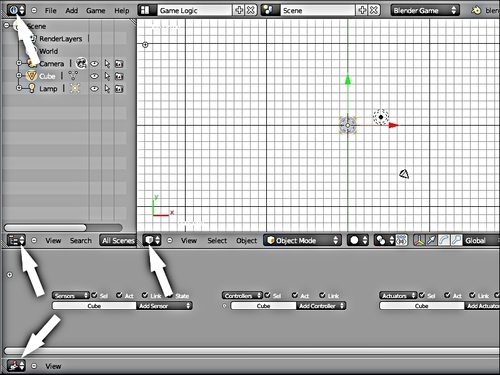This screenshot has height=375, width=500.
Task: Open the pivot point dropdown
Action: click(384, 240)
